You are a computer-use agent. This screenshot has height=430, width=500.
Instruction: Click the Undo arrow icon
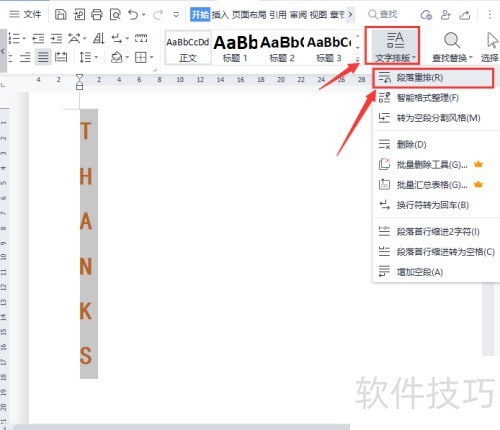[133, 15]
